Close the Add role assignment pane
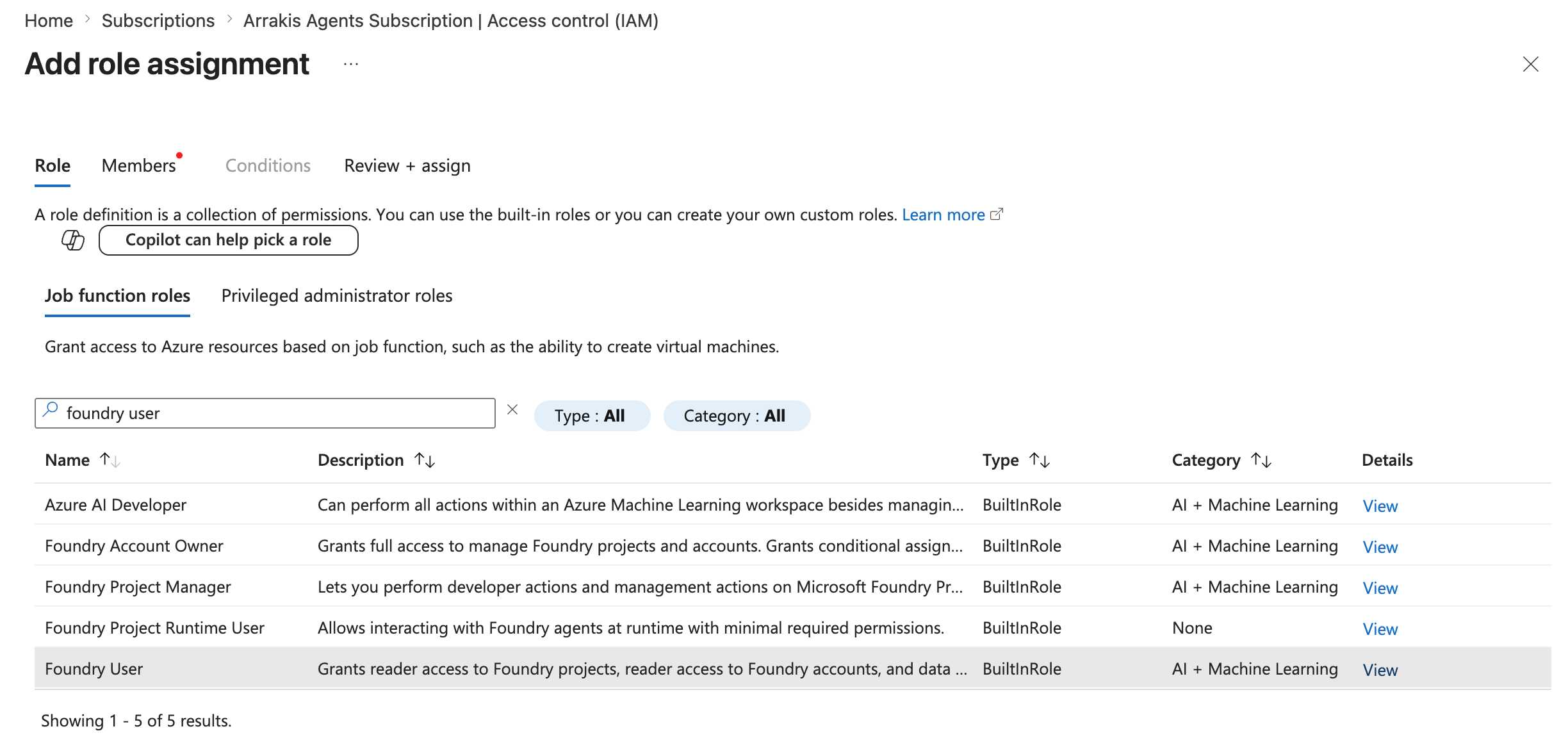 coord(1530,64)
